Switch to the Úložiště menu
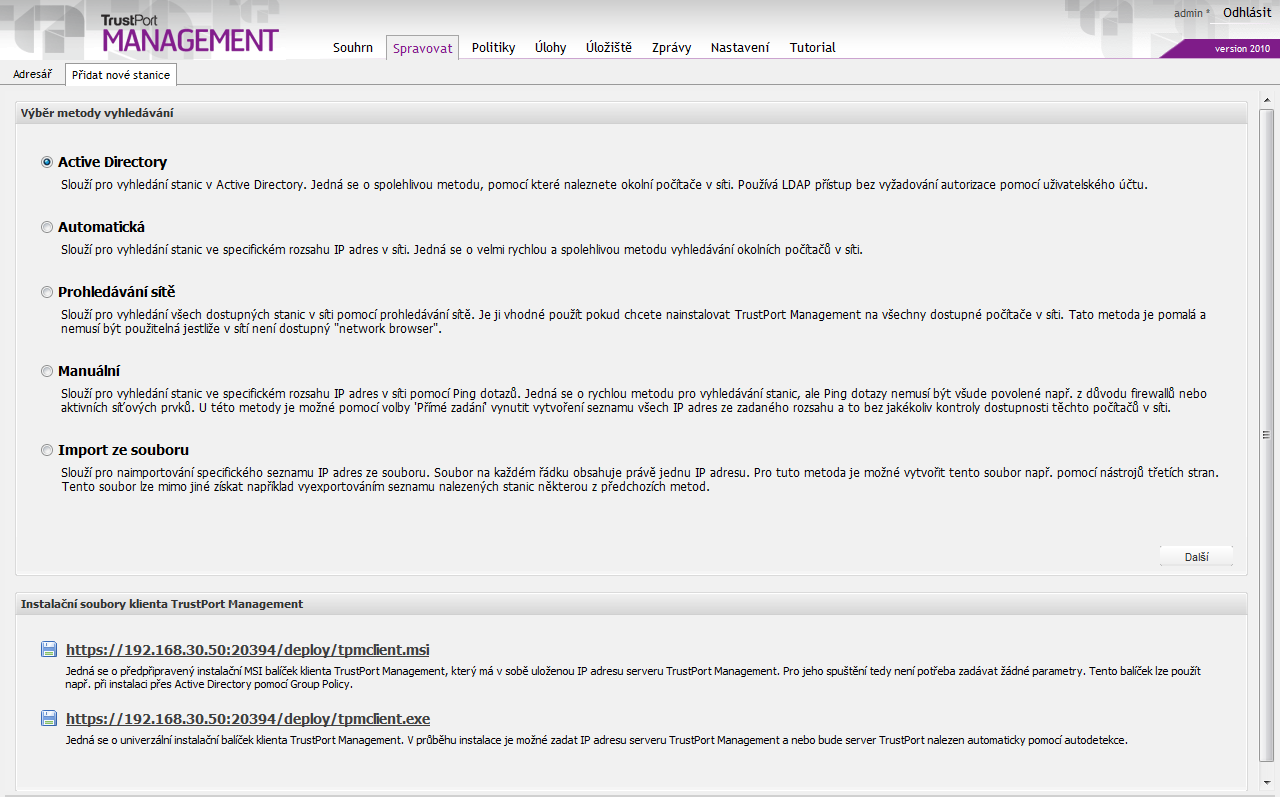Screen dimensions: 1280x797 pyautogui.click(x=609, y=48)
